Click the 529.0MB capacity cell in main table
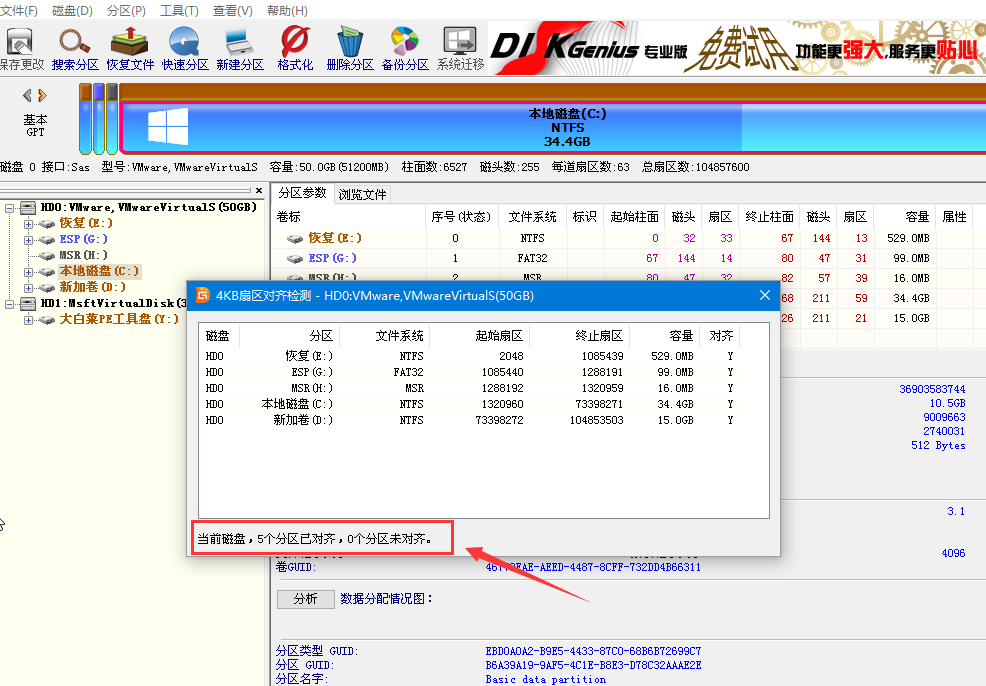The height and width of the screenshot is (686, 986). tap(908, 238)
